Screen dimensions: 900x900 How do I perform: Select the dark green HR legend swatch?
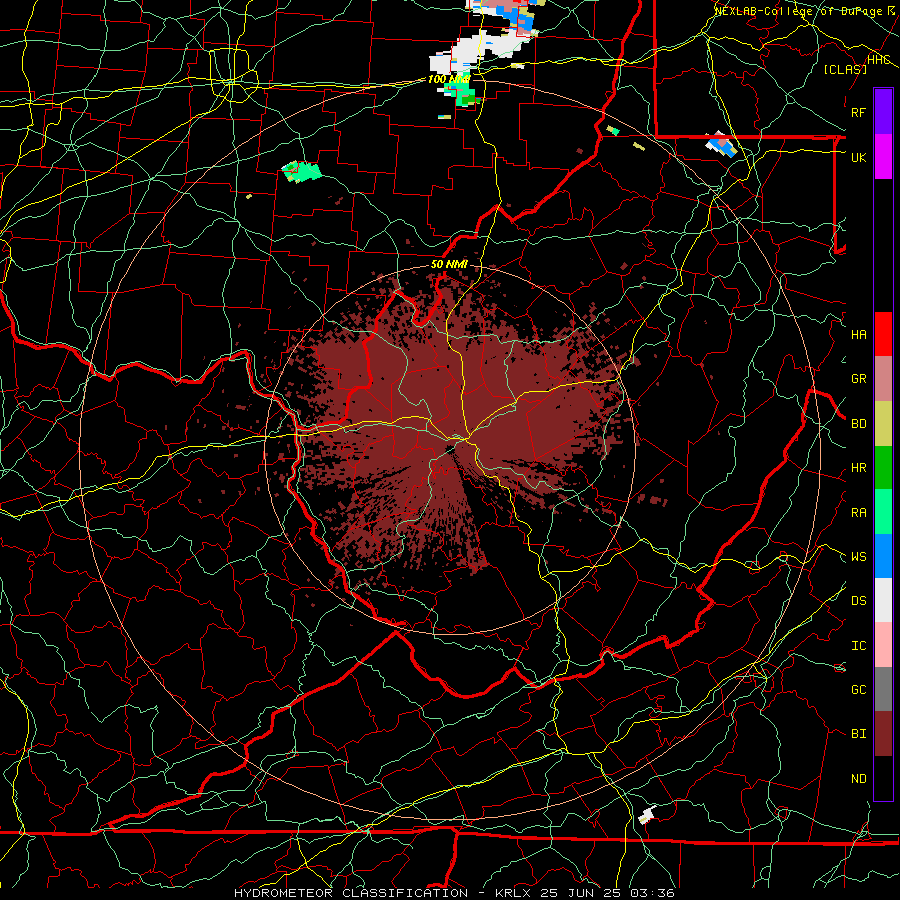883,468
